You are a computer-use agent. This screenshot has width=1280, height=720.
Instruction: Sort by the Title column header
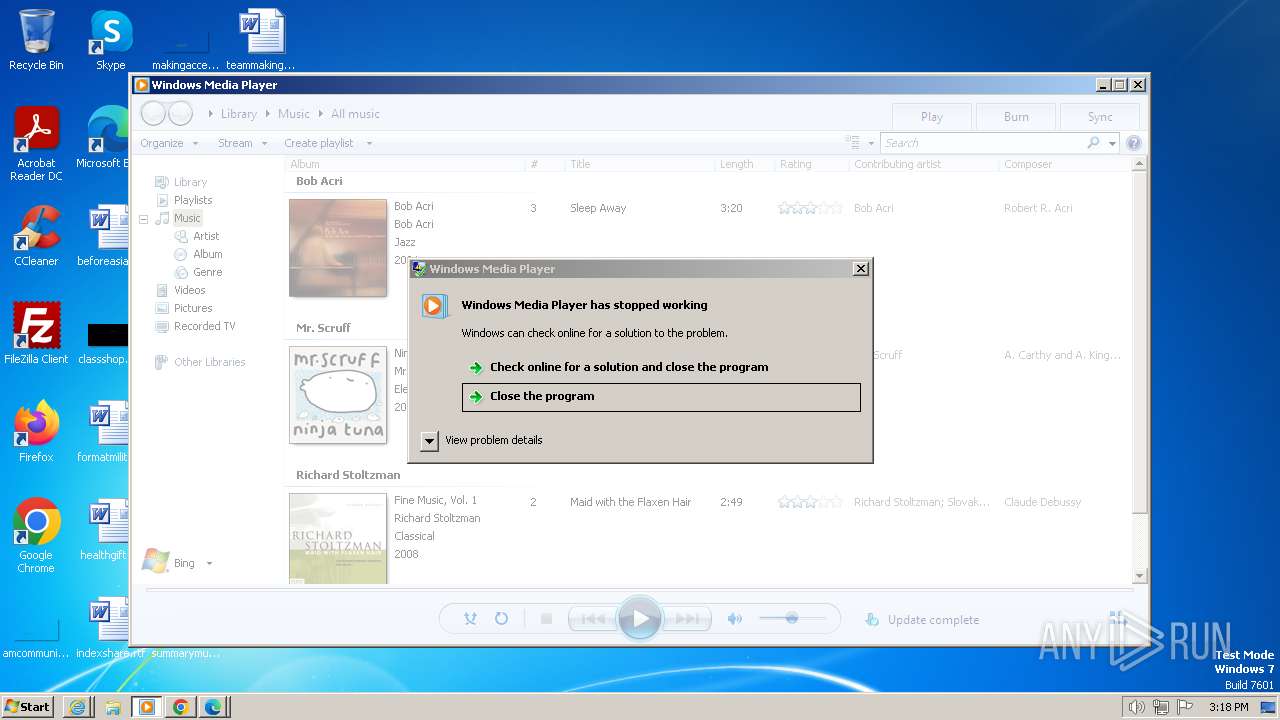point(639,164)
